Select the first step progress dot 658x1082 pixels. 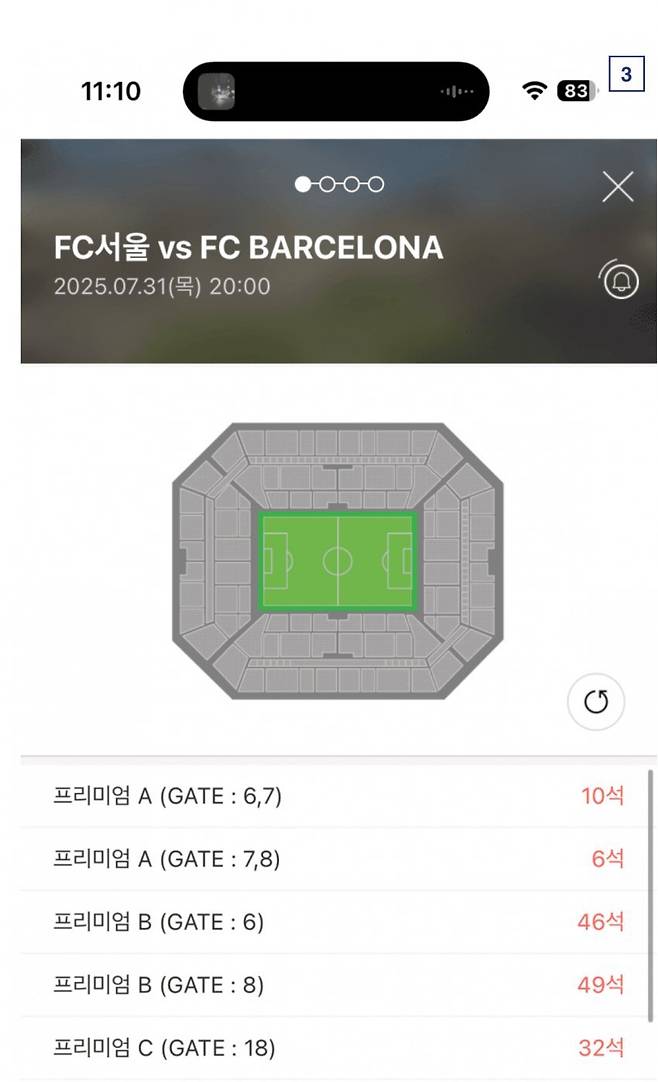click(303, 184)
